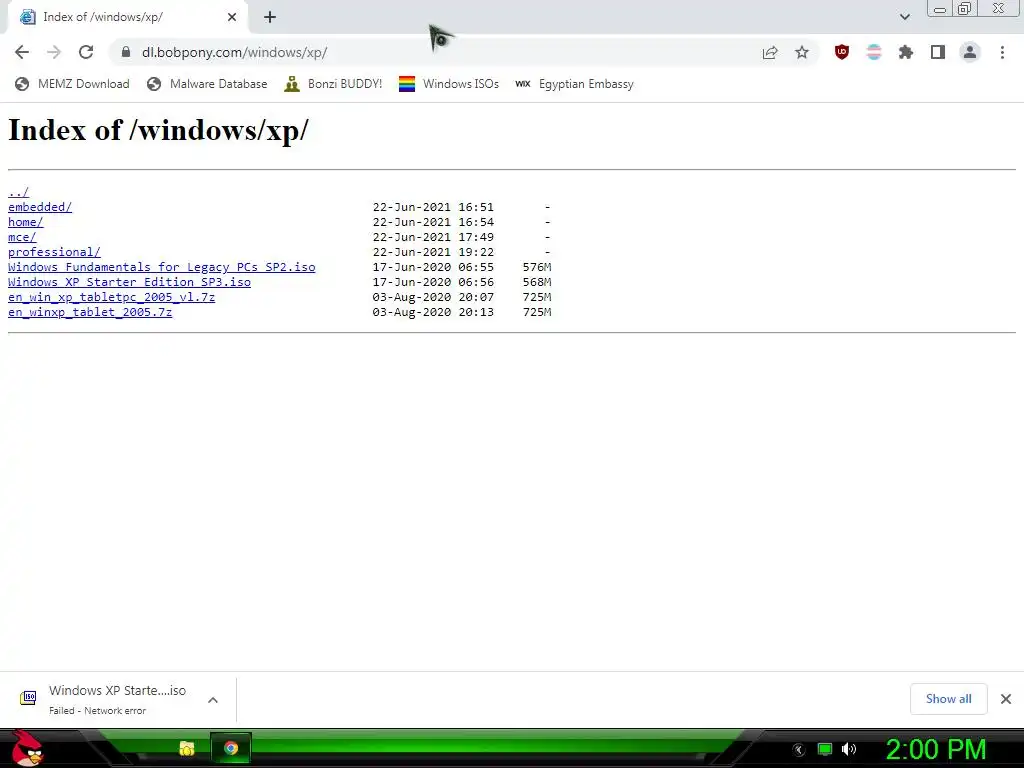1024x768 pixels.
Task: Go back to the previous page
Action: point(22,52)
